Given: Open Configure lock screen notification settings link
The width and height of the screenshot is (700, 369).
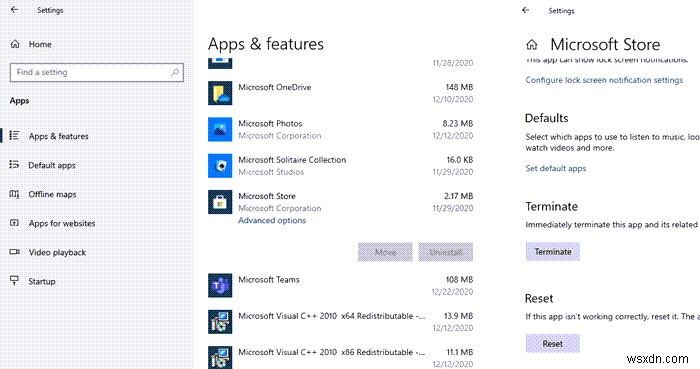Looking at the screenshot, I should point(604,80).
